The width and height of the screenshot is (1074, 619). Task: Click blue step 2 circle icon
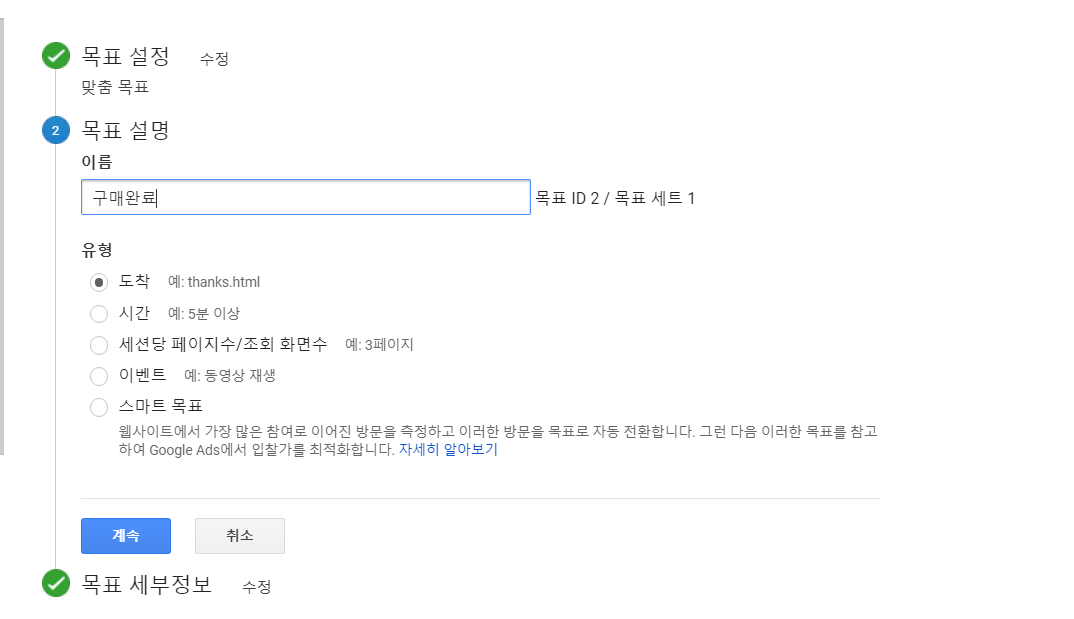[56, 130]
